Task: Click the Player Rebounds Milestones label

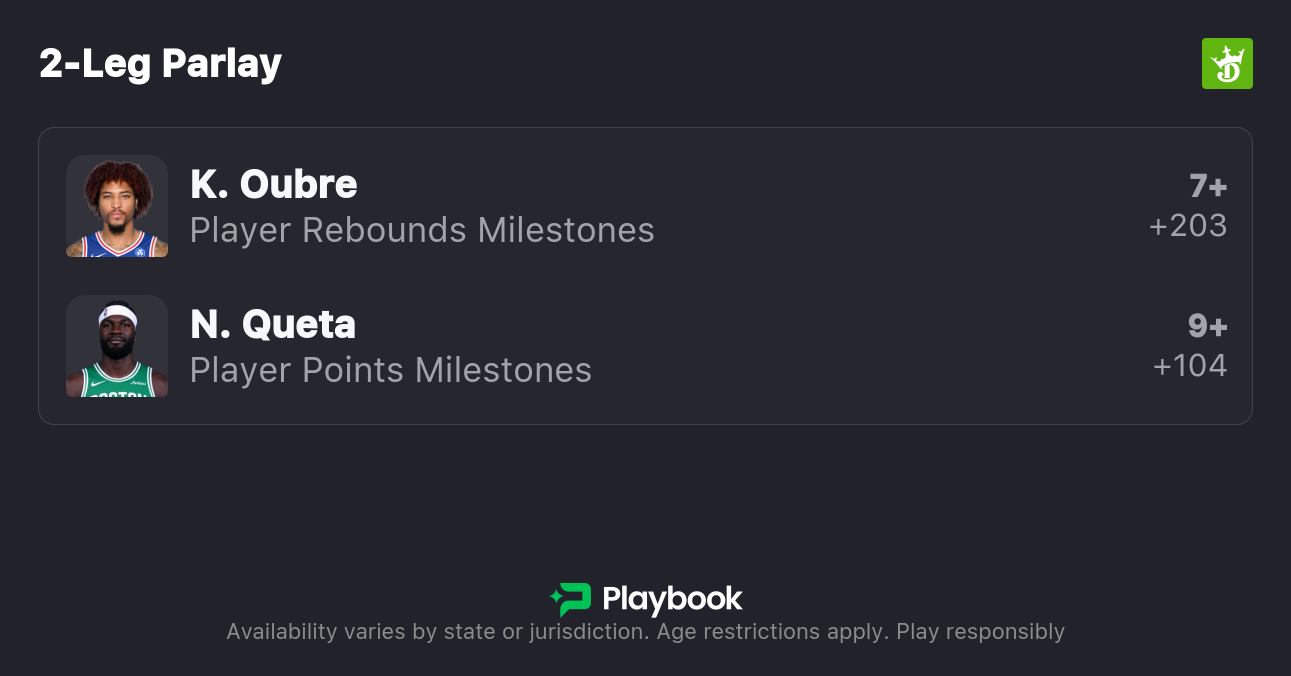Action: pos(422,230)
